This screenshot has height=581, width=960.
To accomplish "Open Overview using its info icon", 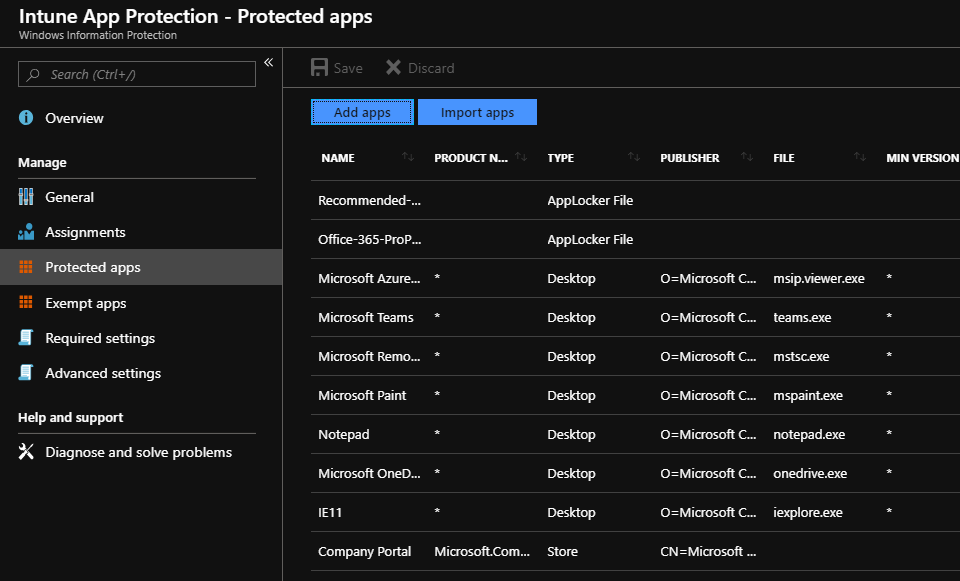I will (x=25, y=118).
